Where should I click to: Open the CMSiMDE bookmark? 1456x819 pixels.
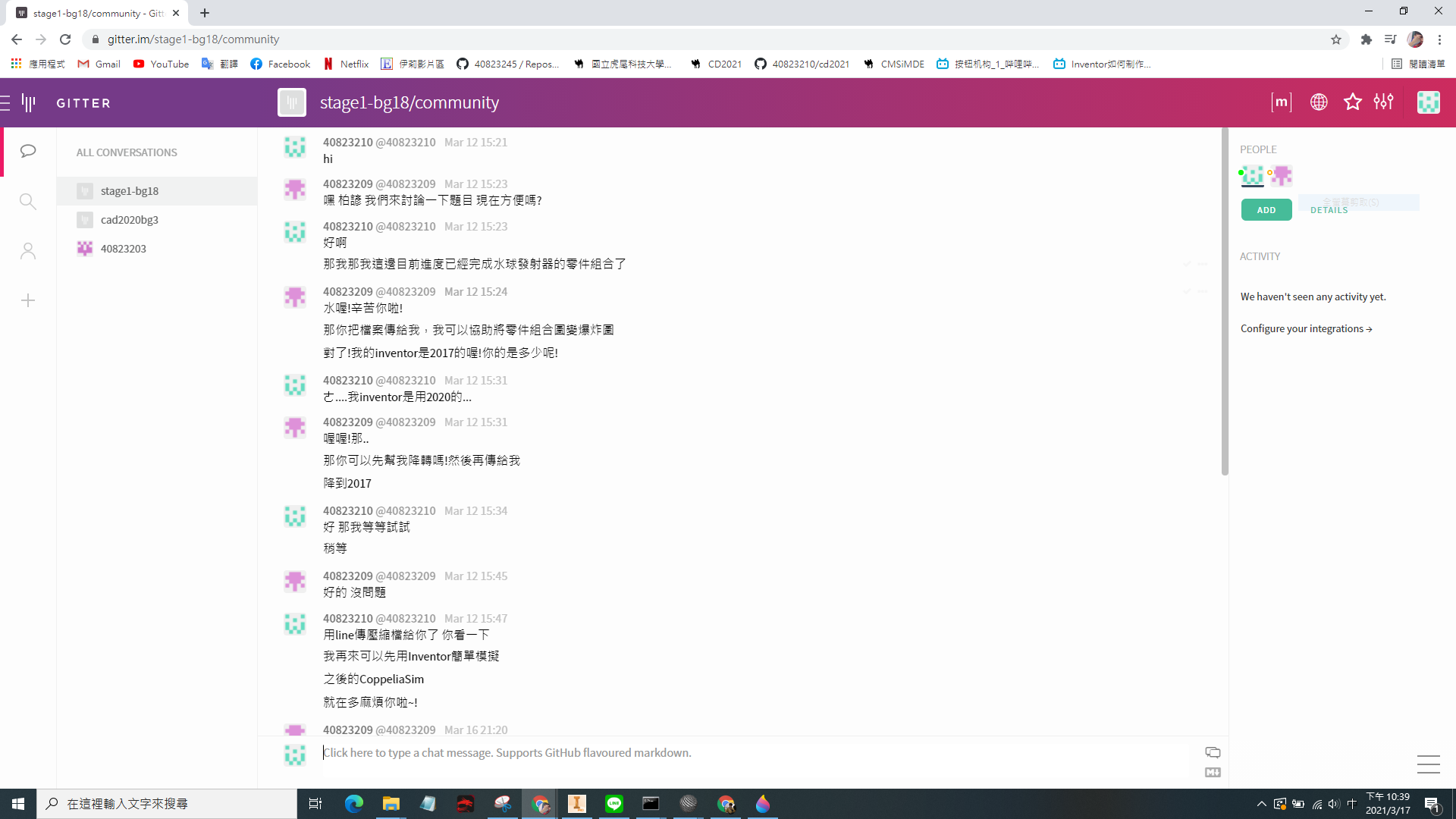(893, 64)
